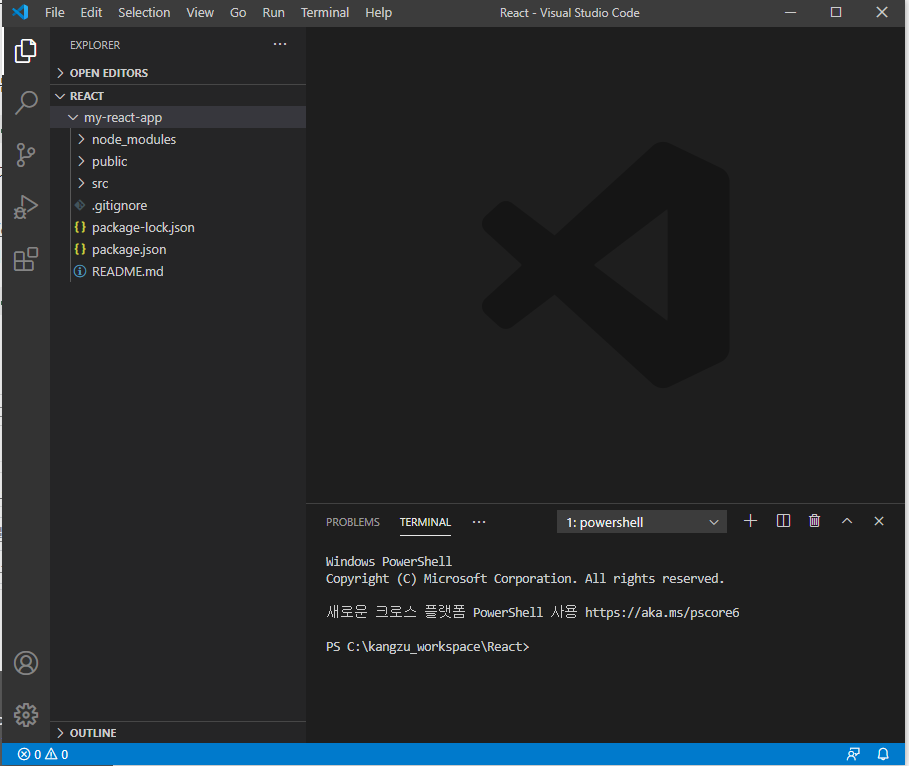Click the PS C:\kangzu_workspace\React> prompt line
Viewport: 909px width, 766px height.
[x=427, y=647]
